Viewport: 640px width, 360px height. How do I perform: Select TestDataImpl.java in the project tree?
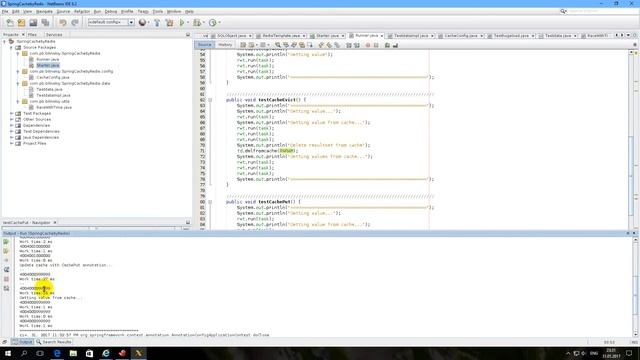pos(53,95)
